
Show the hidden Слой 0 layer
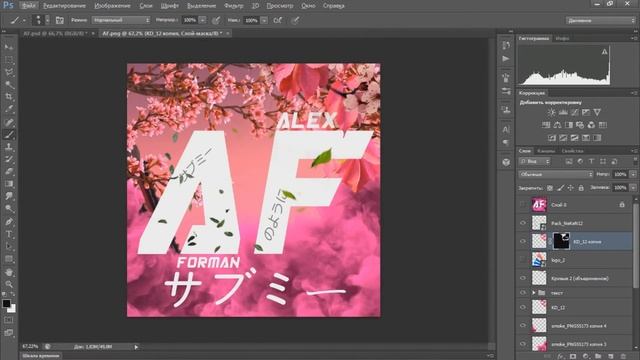click(x=523, y=204)
